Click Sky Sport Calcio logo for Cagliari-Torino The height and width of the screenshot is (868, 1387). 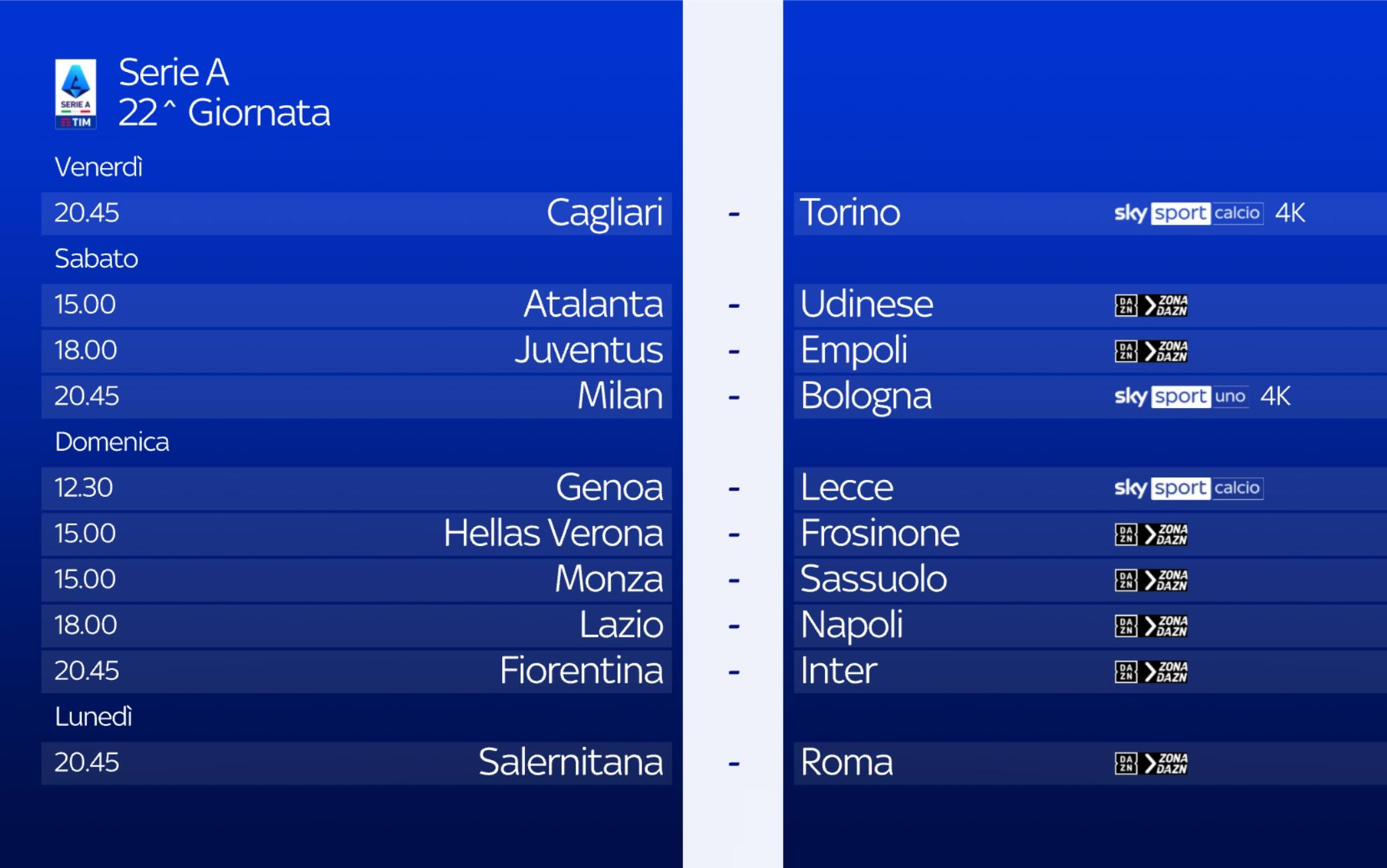pyautogui.click(x=1188, y=213)
